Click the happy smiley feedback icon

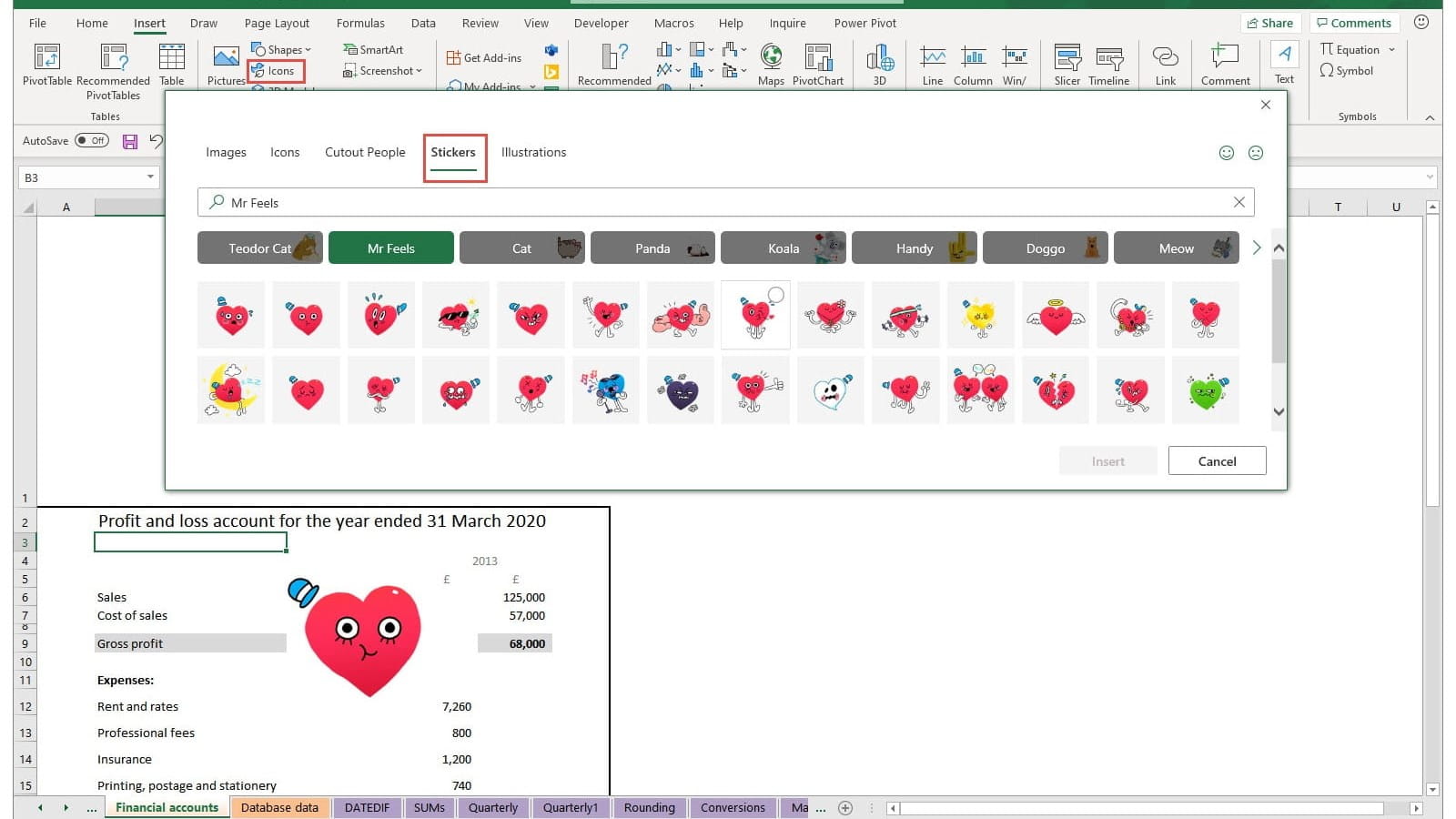pos(1227,153)
